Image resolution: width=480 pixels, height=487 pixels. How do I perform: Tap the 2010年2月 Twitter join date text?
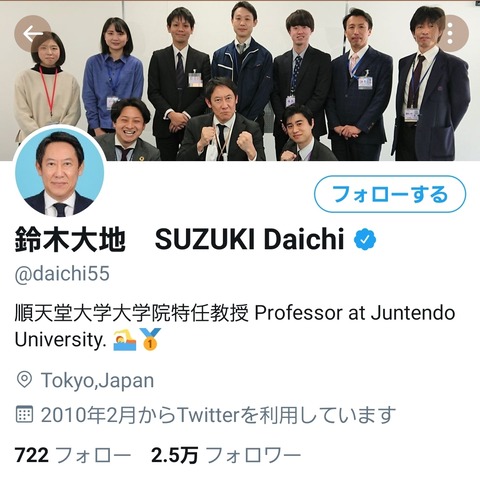pos(218,415)
